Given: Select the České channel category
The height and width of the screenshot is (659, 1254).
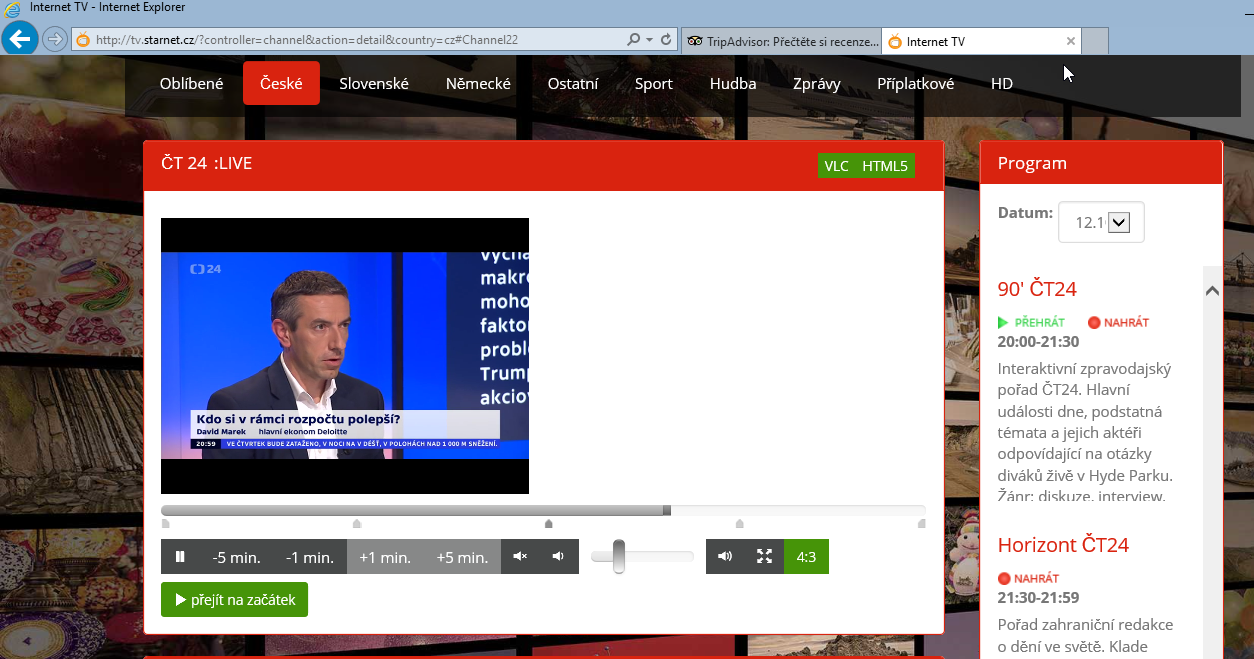Looking at the screenshot, I should (281, 83).
